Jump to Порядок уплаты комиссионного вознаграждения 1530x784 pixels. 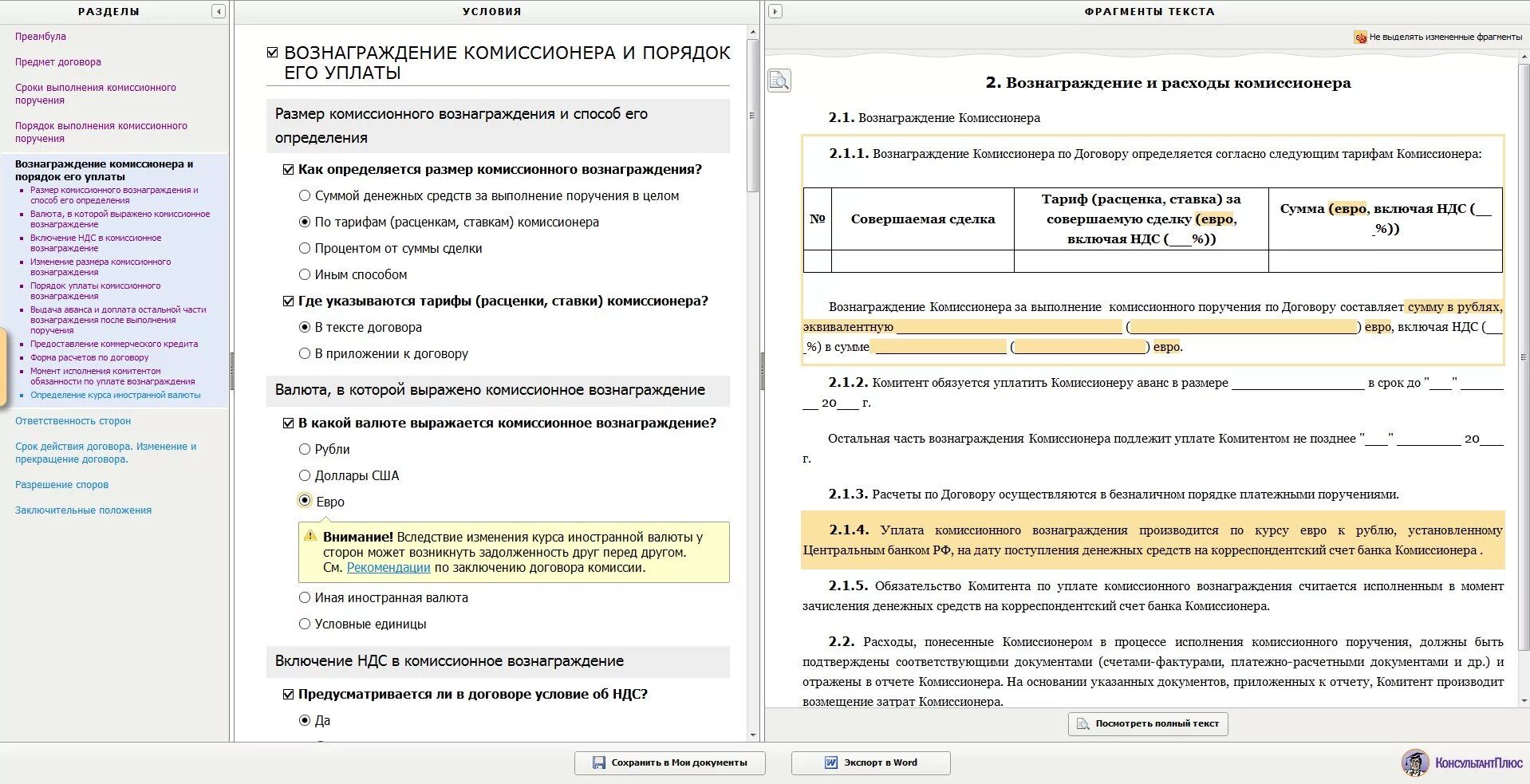click(x=95, y=291)
